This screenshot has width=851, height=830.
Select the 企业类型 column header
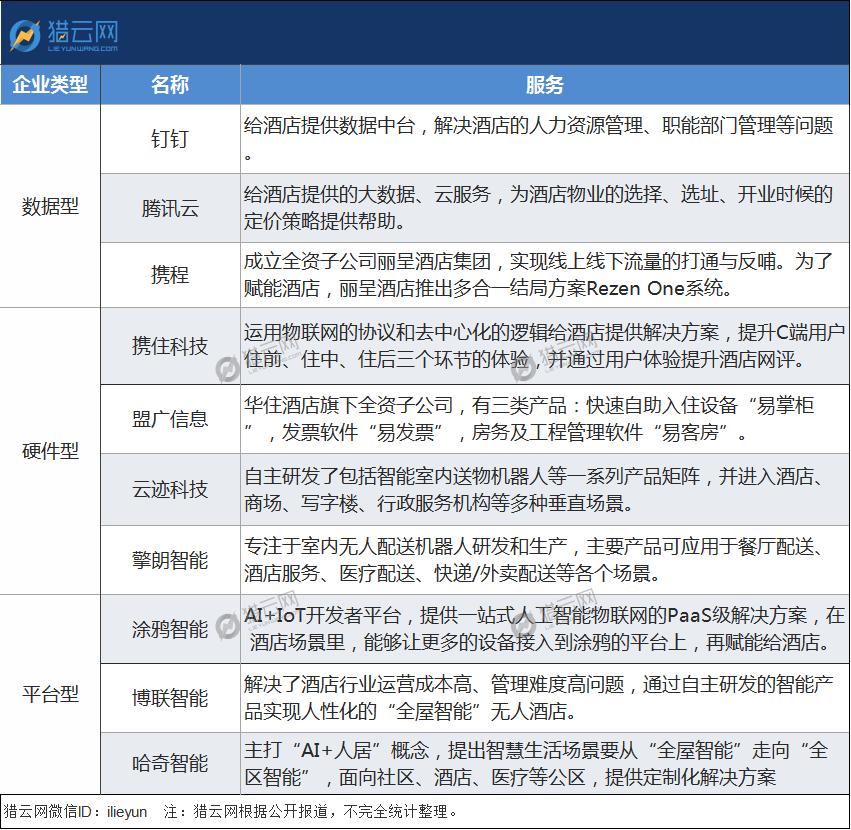pos(50,85)
